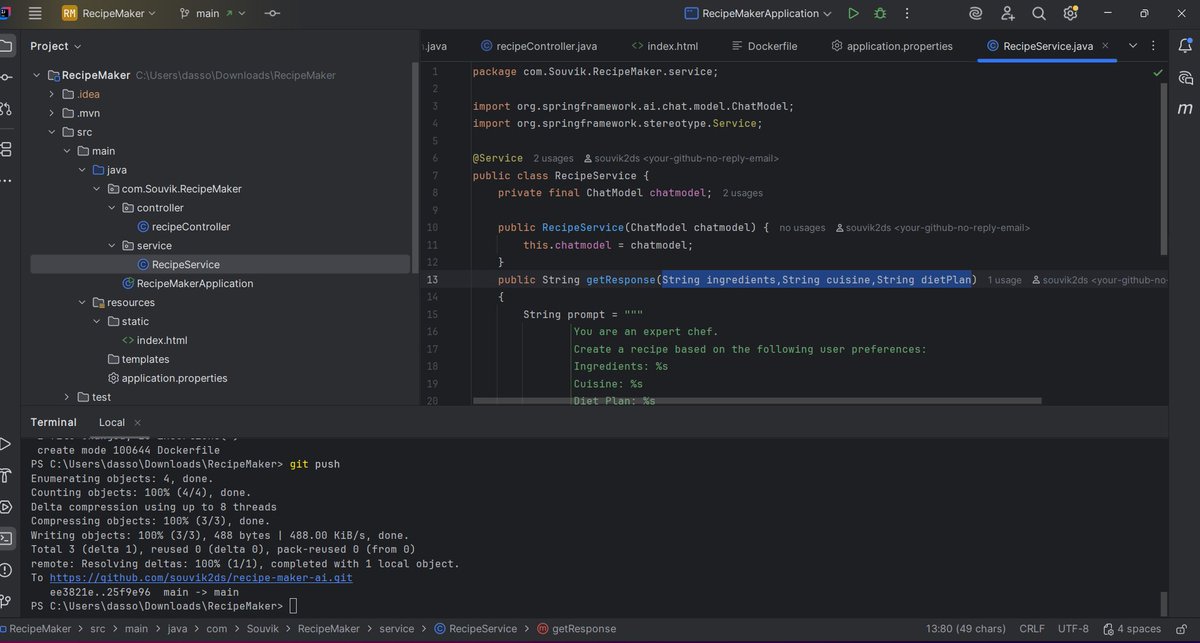Image resolution: width=1200 pixels, height=643 pixels.
Task: Open the Project view options dropdown
Action: point(56,46)
